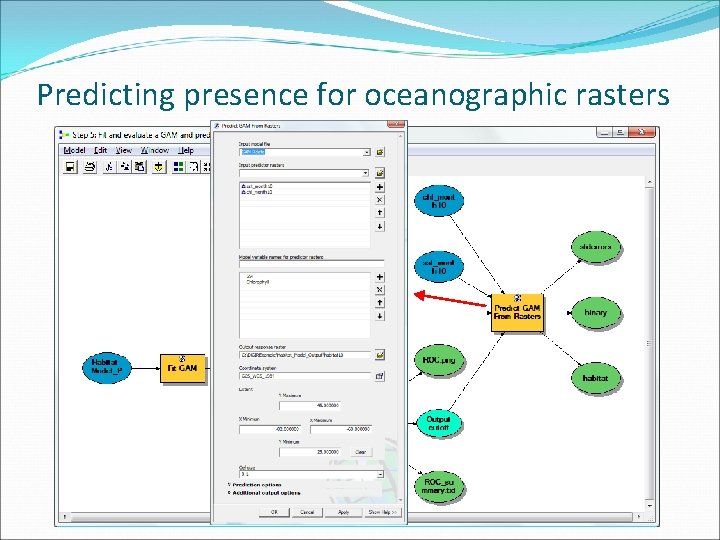
Task: Click the Save icon in ModelBuilder toolbar
Action: pyautogui.click(x=70, y=167)
